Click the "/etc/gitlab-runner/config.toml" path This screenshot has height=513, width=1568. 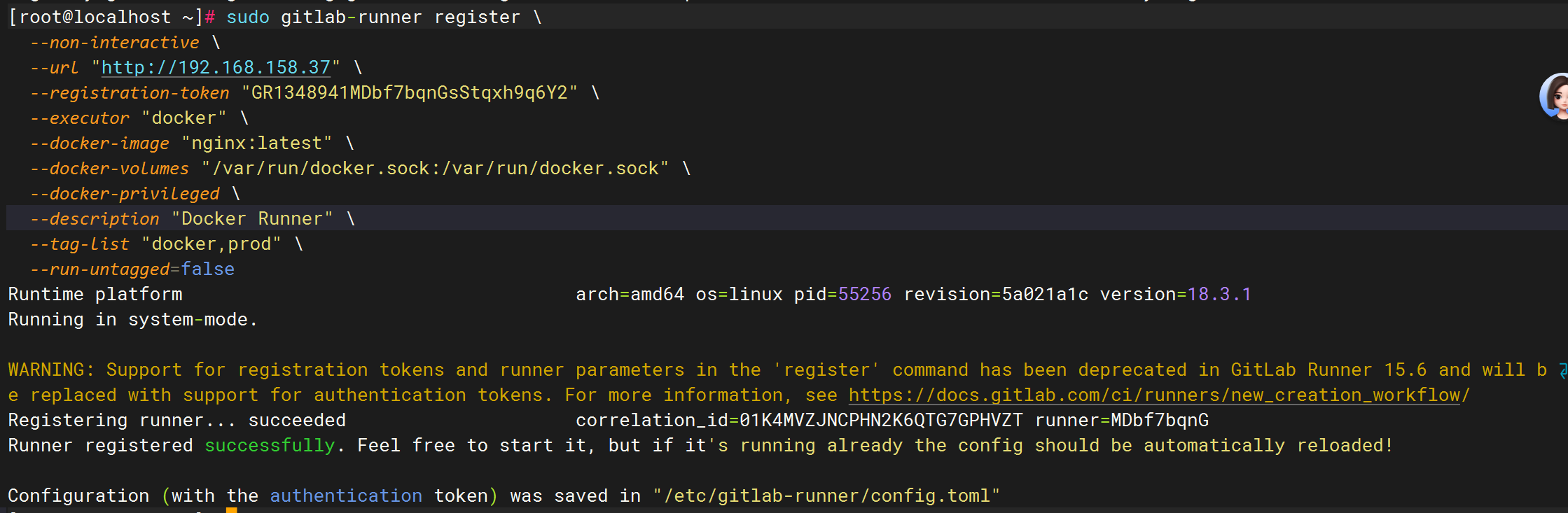(827, 496)
